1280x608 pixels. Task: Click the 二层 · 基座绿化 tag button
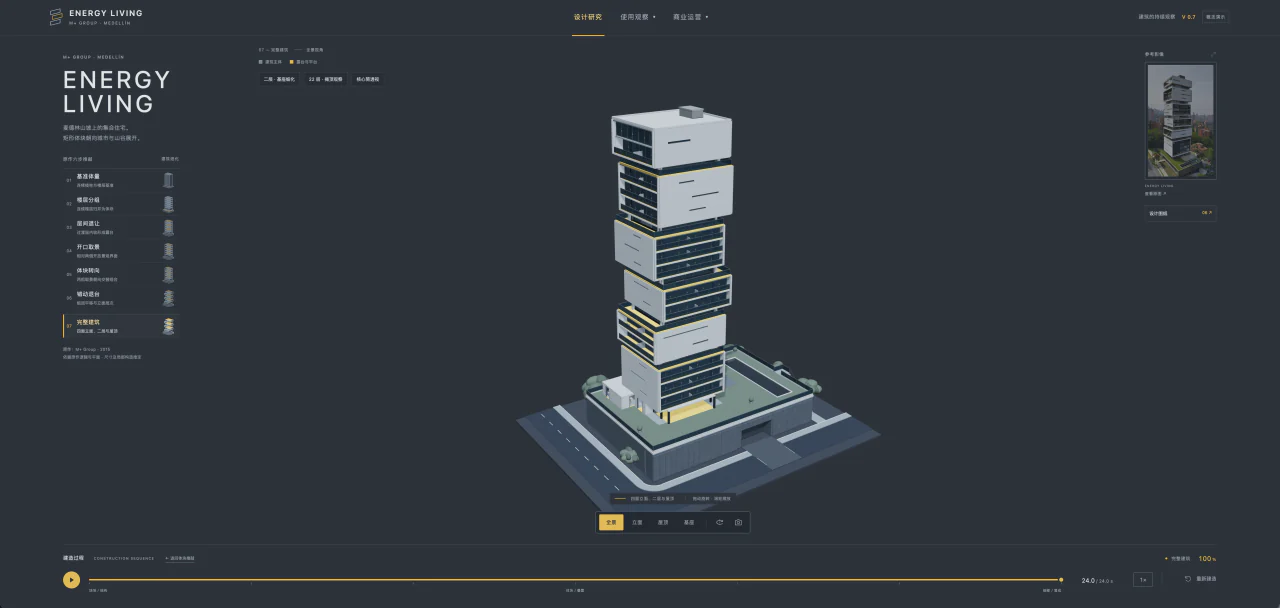click(279, 79)
